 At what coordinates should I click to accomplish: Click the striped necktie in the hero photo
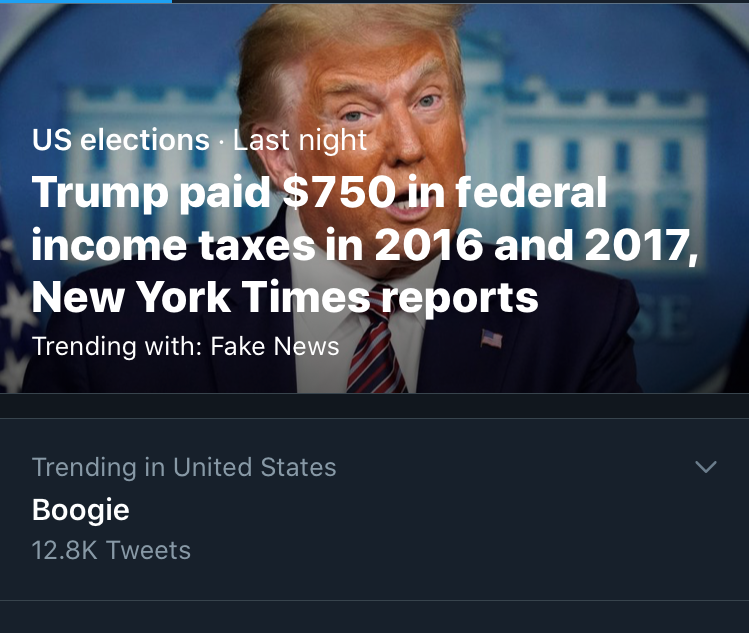pos(377,342)
